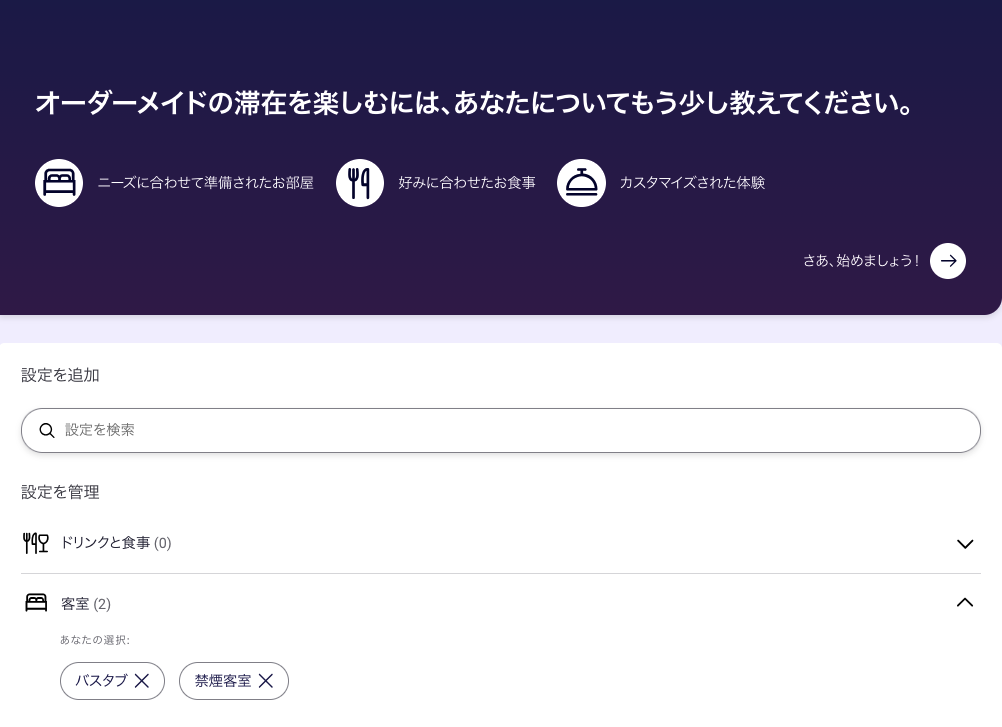Image resolution: width=1002 pixels, height=727 pixels.
Task: Click the 好みに合わせたお食事 text
Action: 467,183
